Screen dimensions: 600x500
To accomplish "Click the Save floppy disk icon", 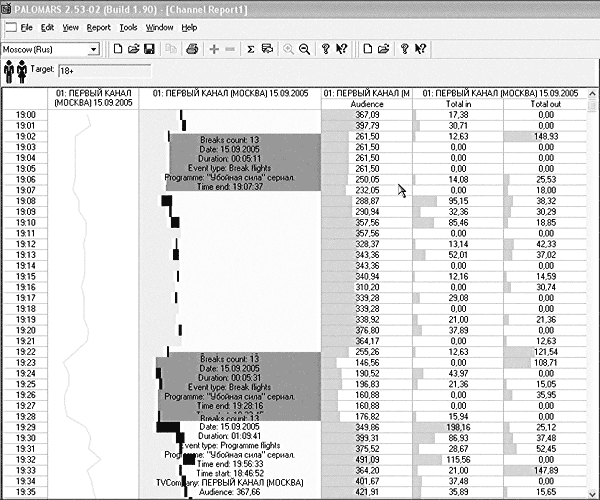I will [149, 49].
